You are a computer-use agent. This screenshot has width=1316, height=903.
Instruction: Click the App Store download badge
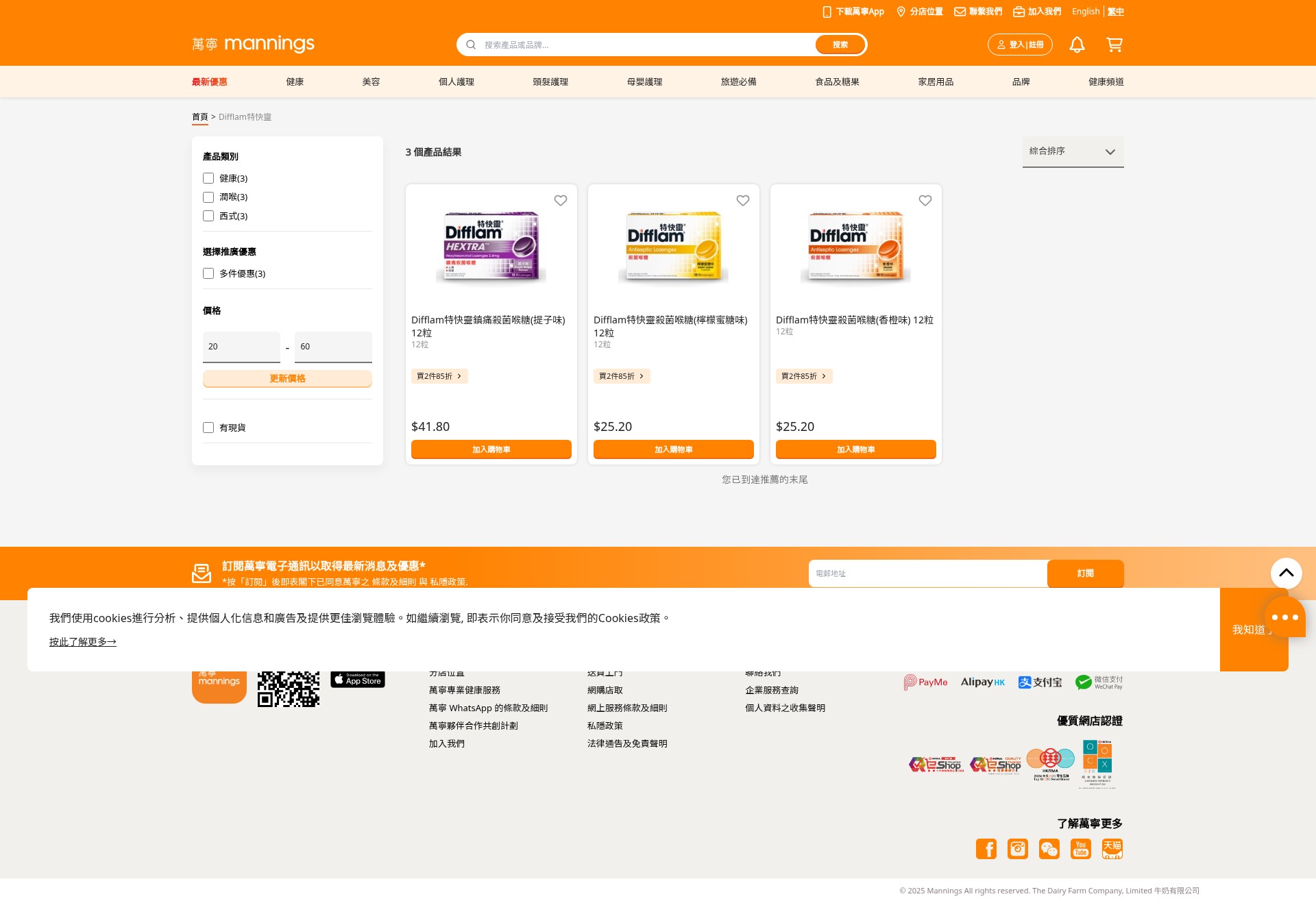point(358,679)
